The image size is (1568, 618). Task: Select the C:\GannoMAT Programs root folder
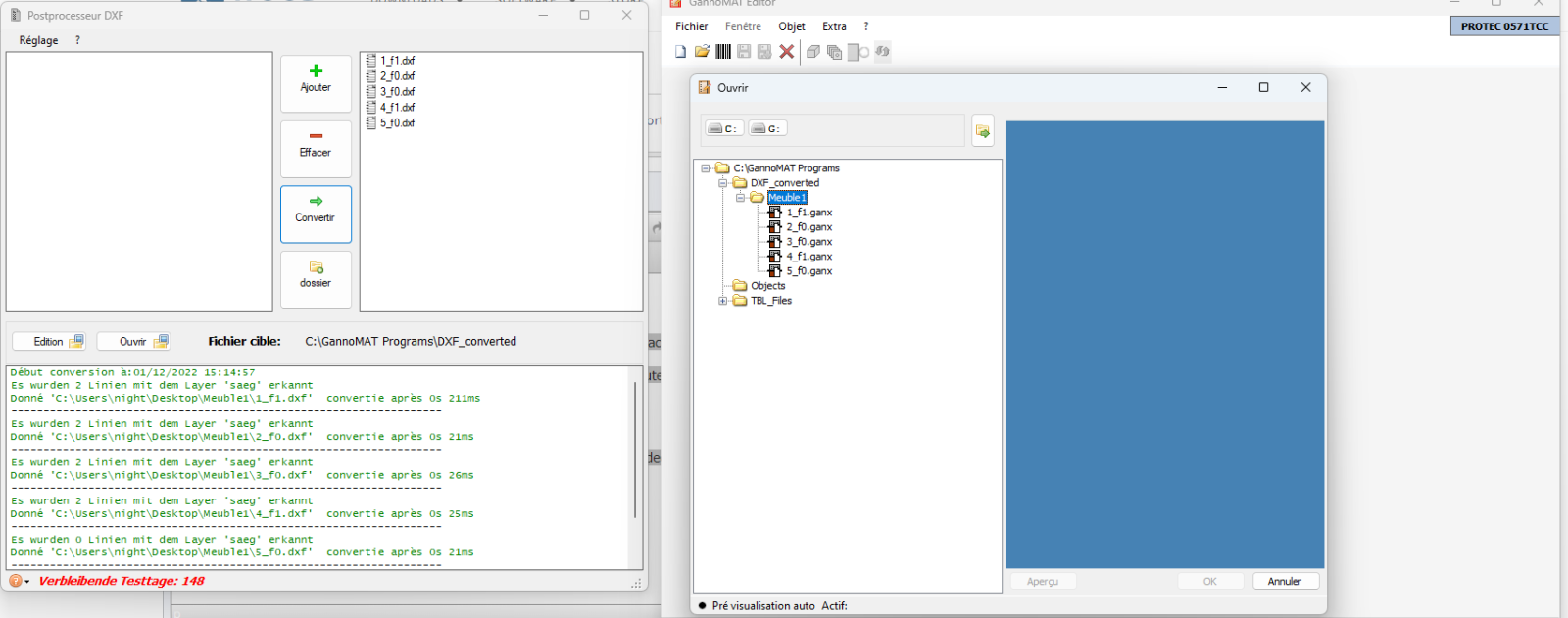click(786, 168)
